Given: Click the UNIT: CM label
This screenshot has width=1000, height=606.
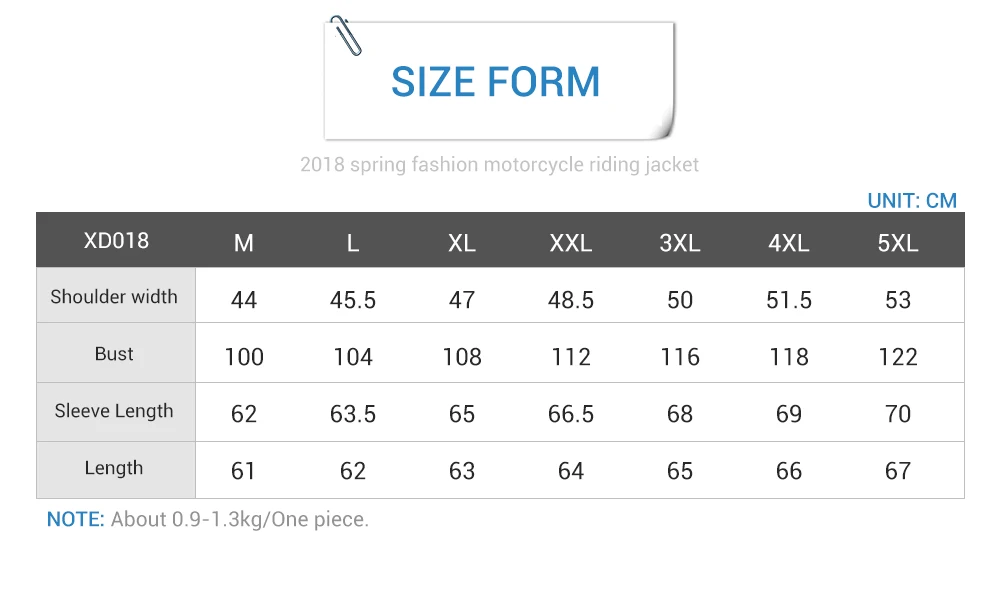Looking at the screenshot, I should [x=912, y=201].
